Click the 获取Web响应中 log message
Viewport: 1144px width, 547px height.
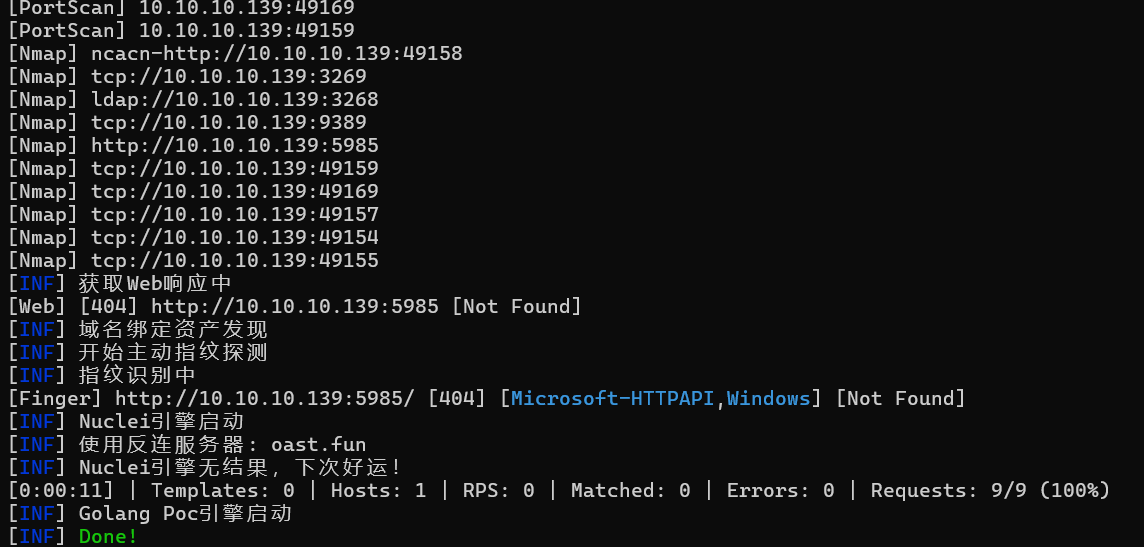155,283
